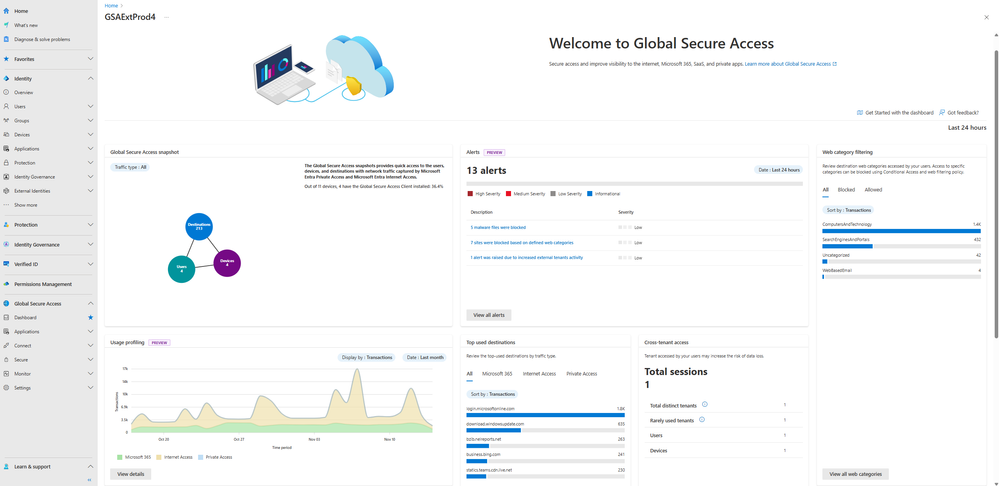Screen dimensions: 999x486
Task: Switch to Blocked tab in Web category filtering
Action: [846, 190]
